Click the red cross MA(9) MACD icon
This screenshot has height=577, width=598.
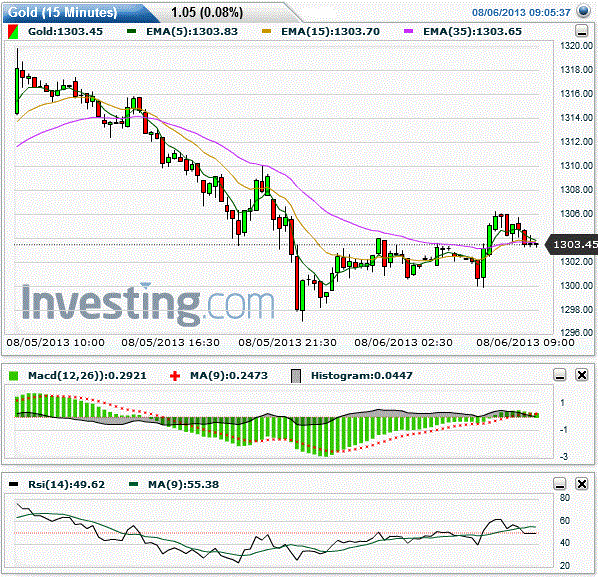pyautogui.click(x=175, y=376)
